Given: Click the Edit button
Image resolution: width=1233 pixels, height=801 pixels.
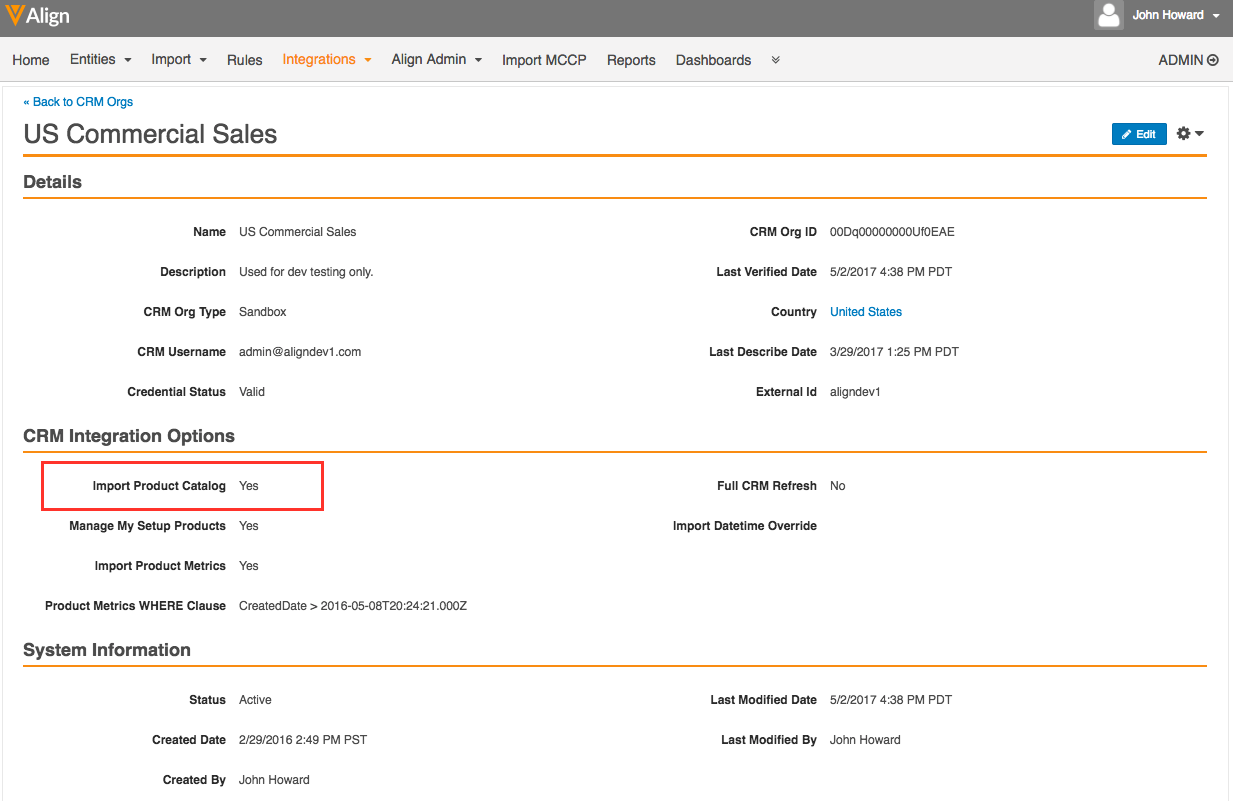Looking at the screenshot, I should point(1138,134).
